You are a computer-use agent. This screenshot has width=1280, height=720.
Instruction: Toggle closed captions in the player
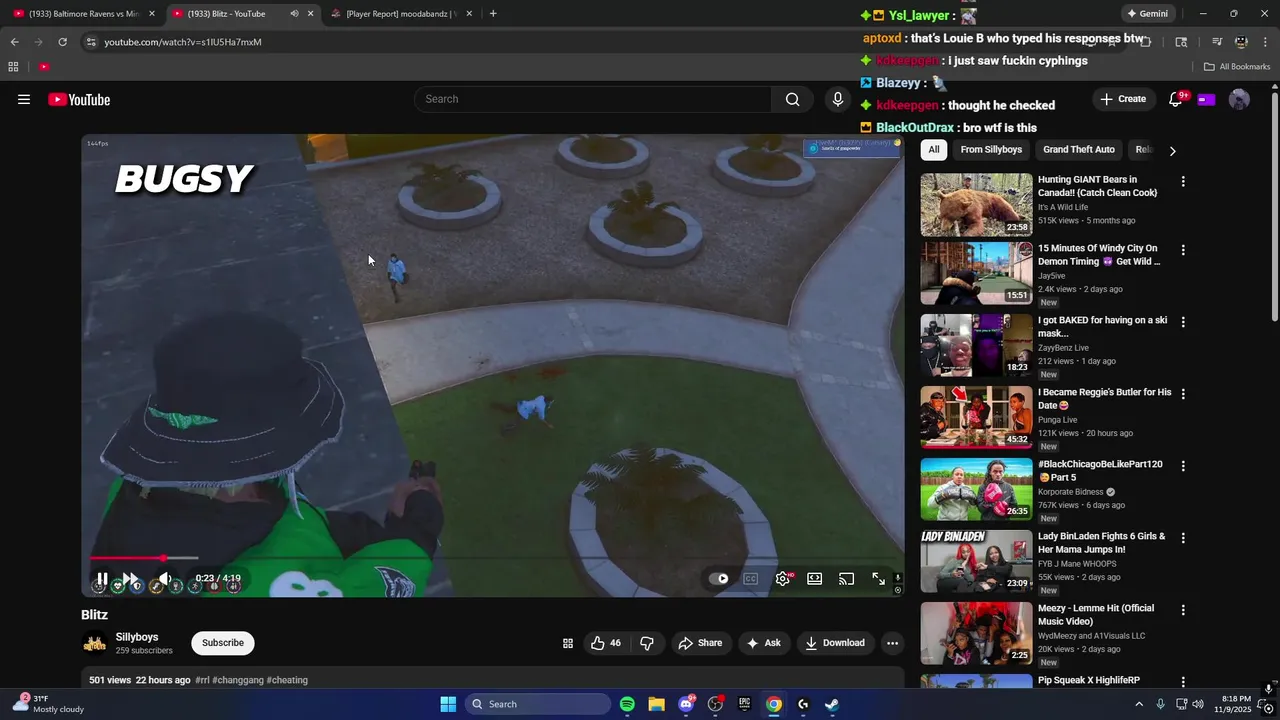(751, 579)
